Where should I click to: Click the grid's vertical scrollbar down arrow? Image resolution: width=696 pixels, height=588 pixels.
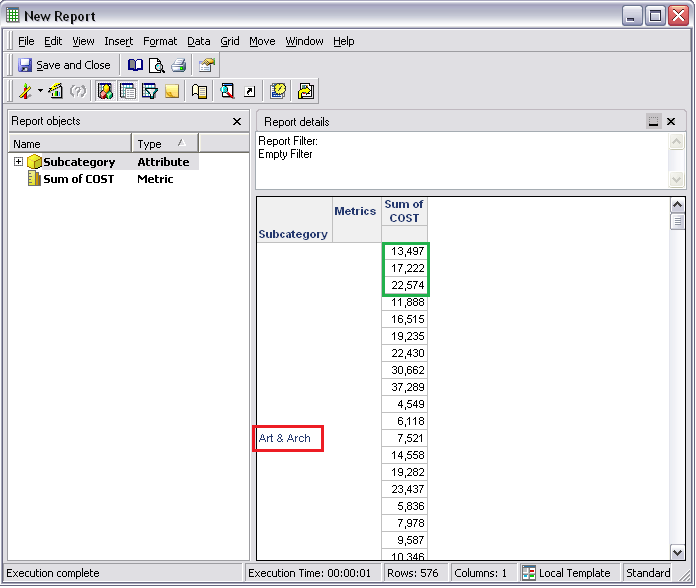tap(677, 552)
